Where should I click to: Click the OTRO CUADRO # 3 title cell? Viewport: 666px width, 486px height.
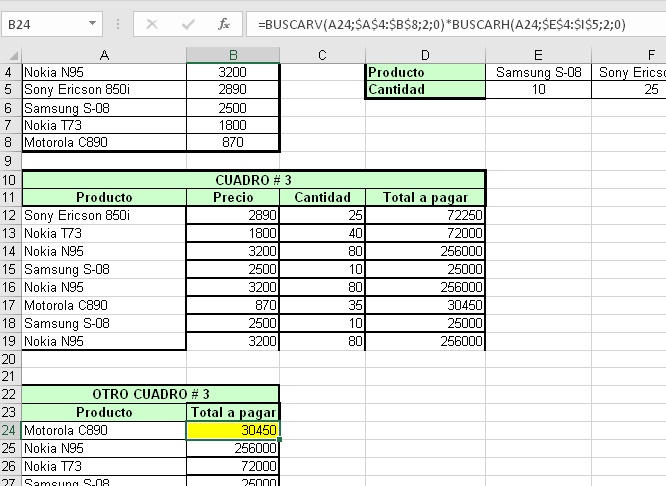tap(151, 394)
